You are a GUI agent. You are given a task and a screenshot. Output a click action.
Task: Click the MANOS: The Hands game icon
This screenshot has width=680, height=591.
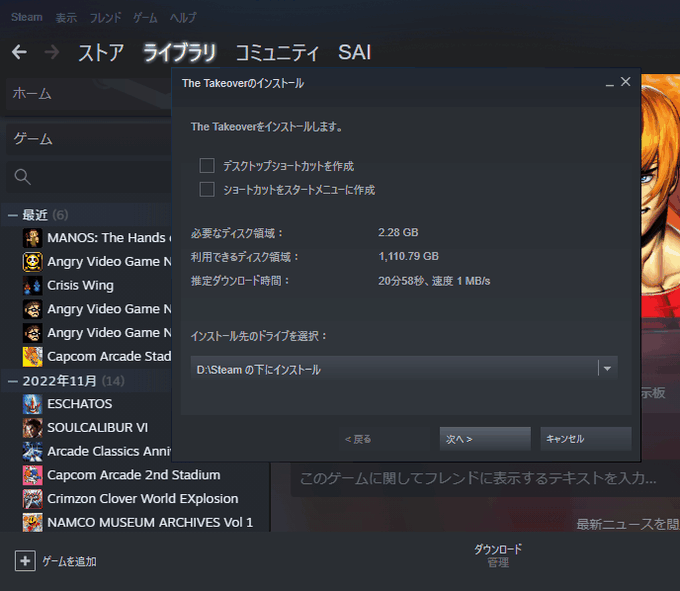[x=33, y=238]
